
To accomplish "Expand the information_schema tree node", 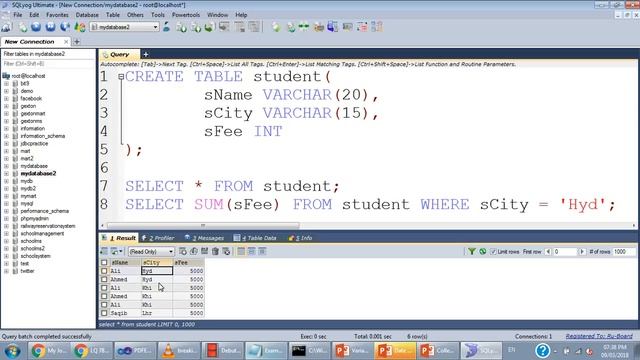I will tap(6, 136).
